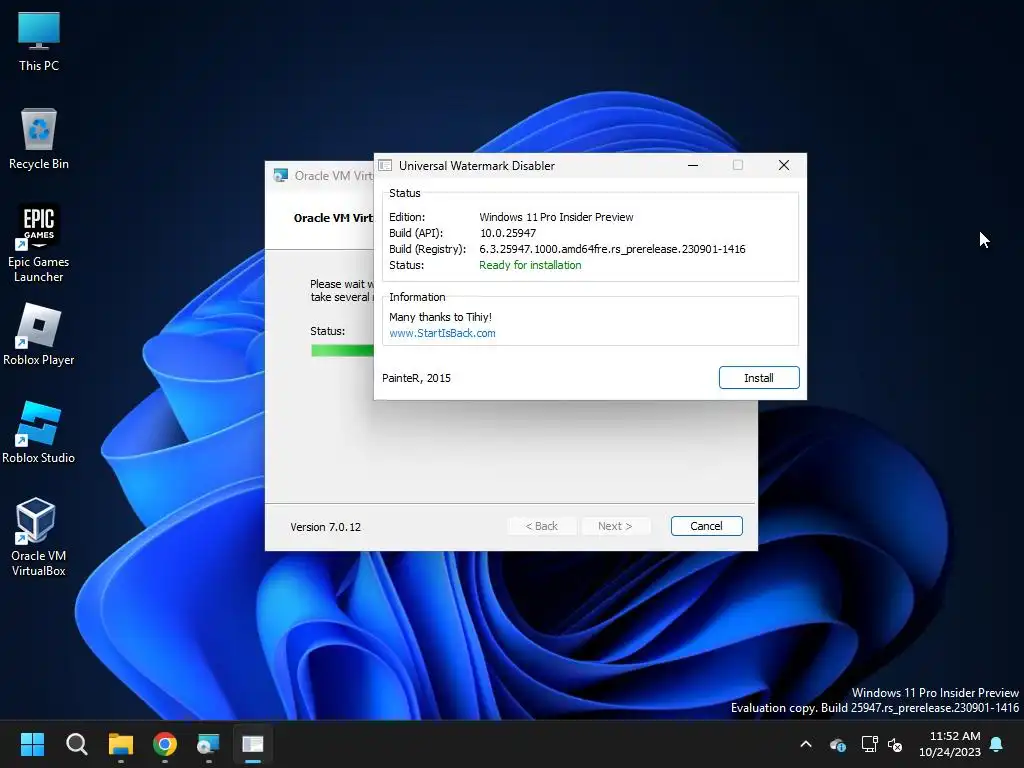Select the 'Windows 11 Pro Insider Preview' edition text

click(556, 217)
